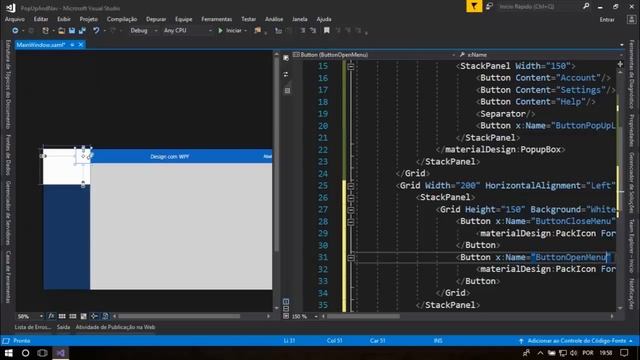Click the save all toolbar icon

82,31
